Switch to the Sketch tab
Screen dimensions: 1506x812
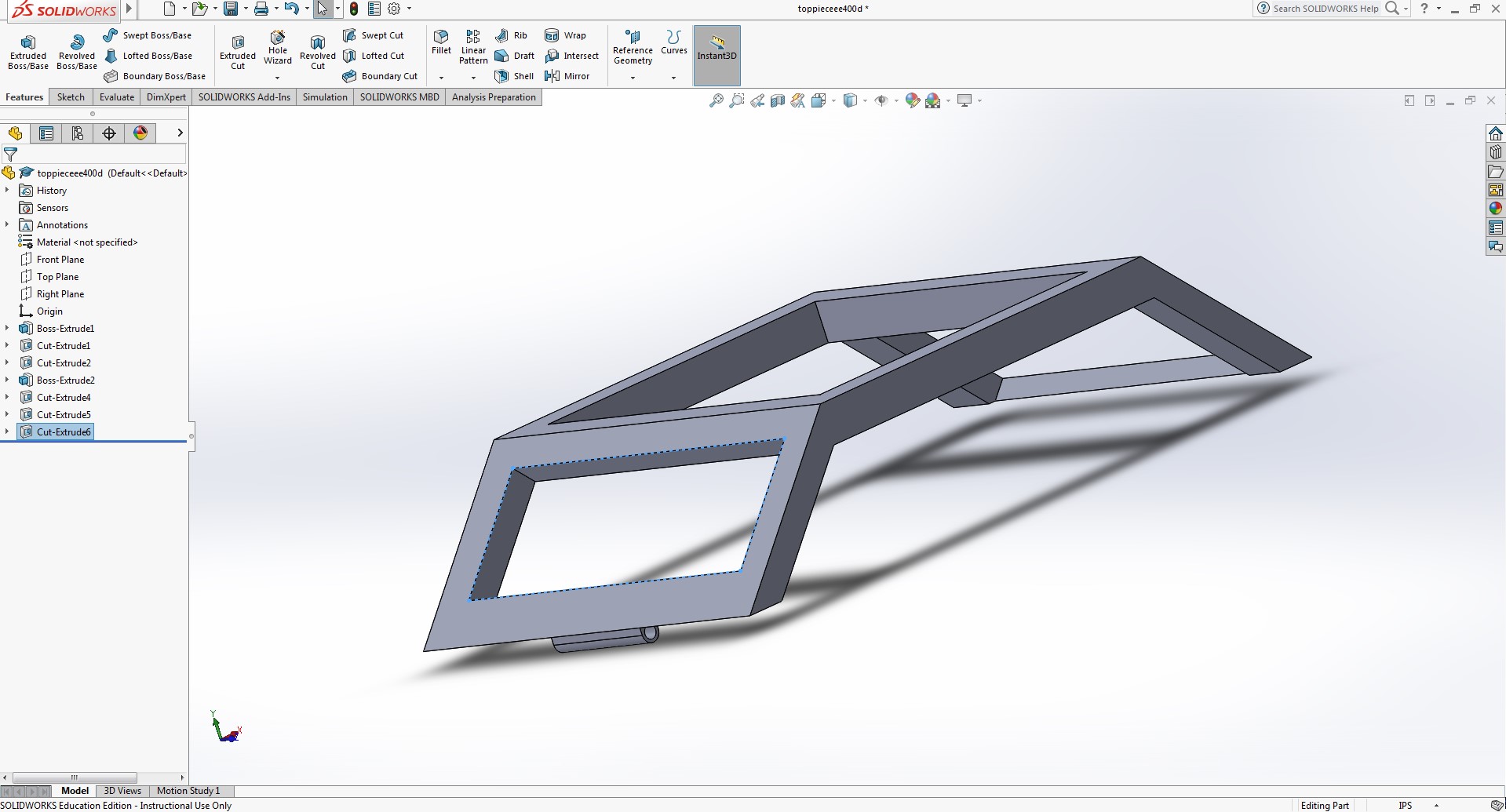[71, 97]
